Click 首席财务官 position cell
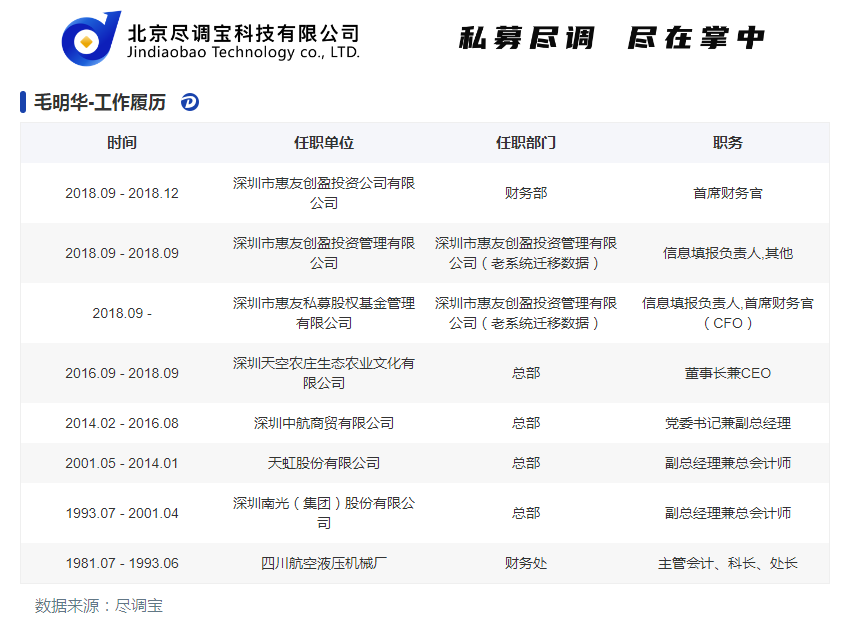 tap(727, 193)
